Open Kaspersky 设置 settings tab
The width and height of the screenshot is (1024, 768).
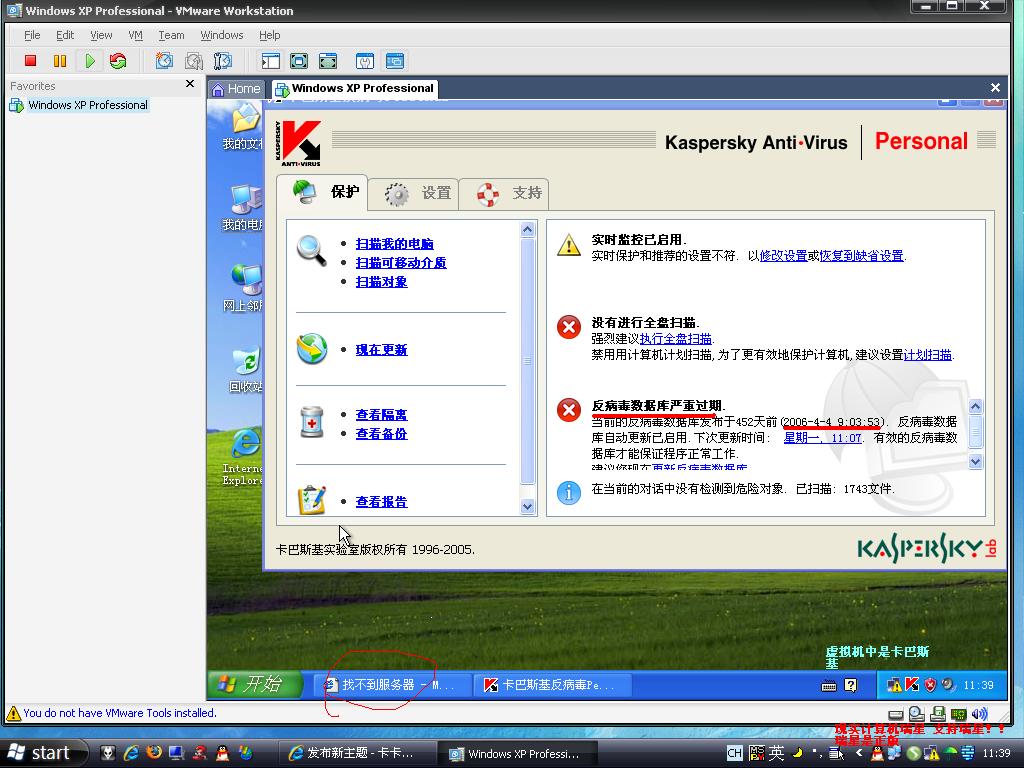(x=414, y=193)
